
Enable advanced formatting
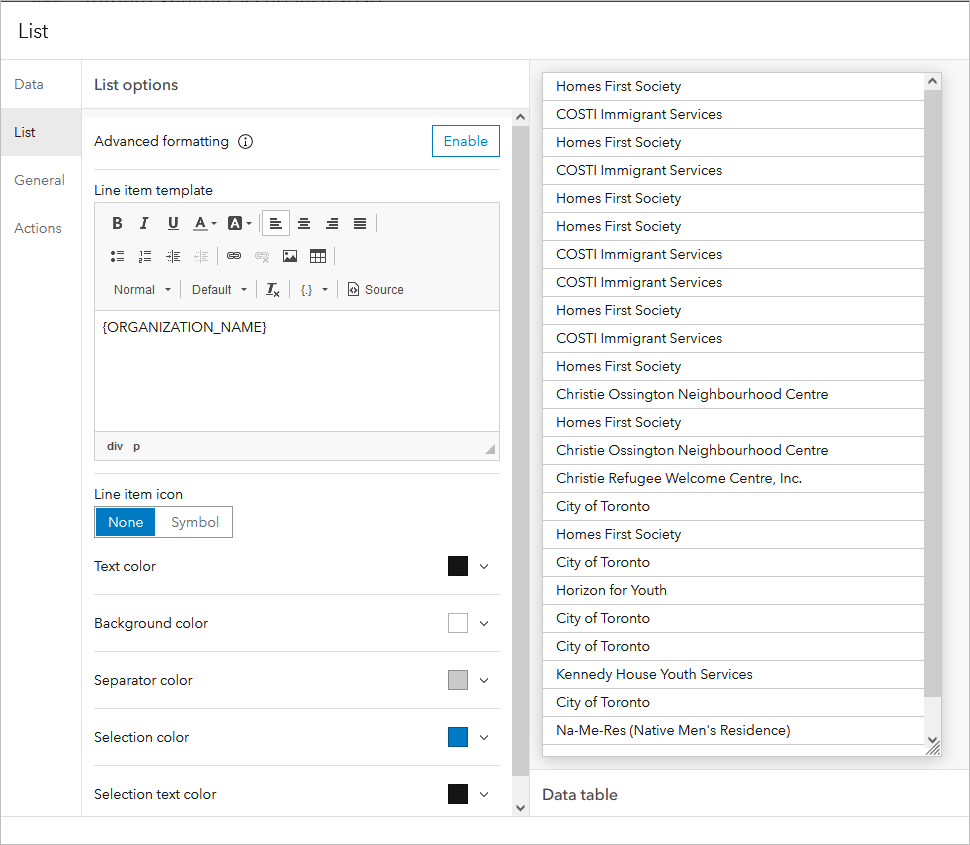tap(466, 141)
